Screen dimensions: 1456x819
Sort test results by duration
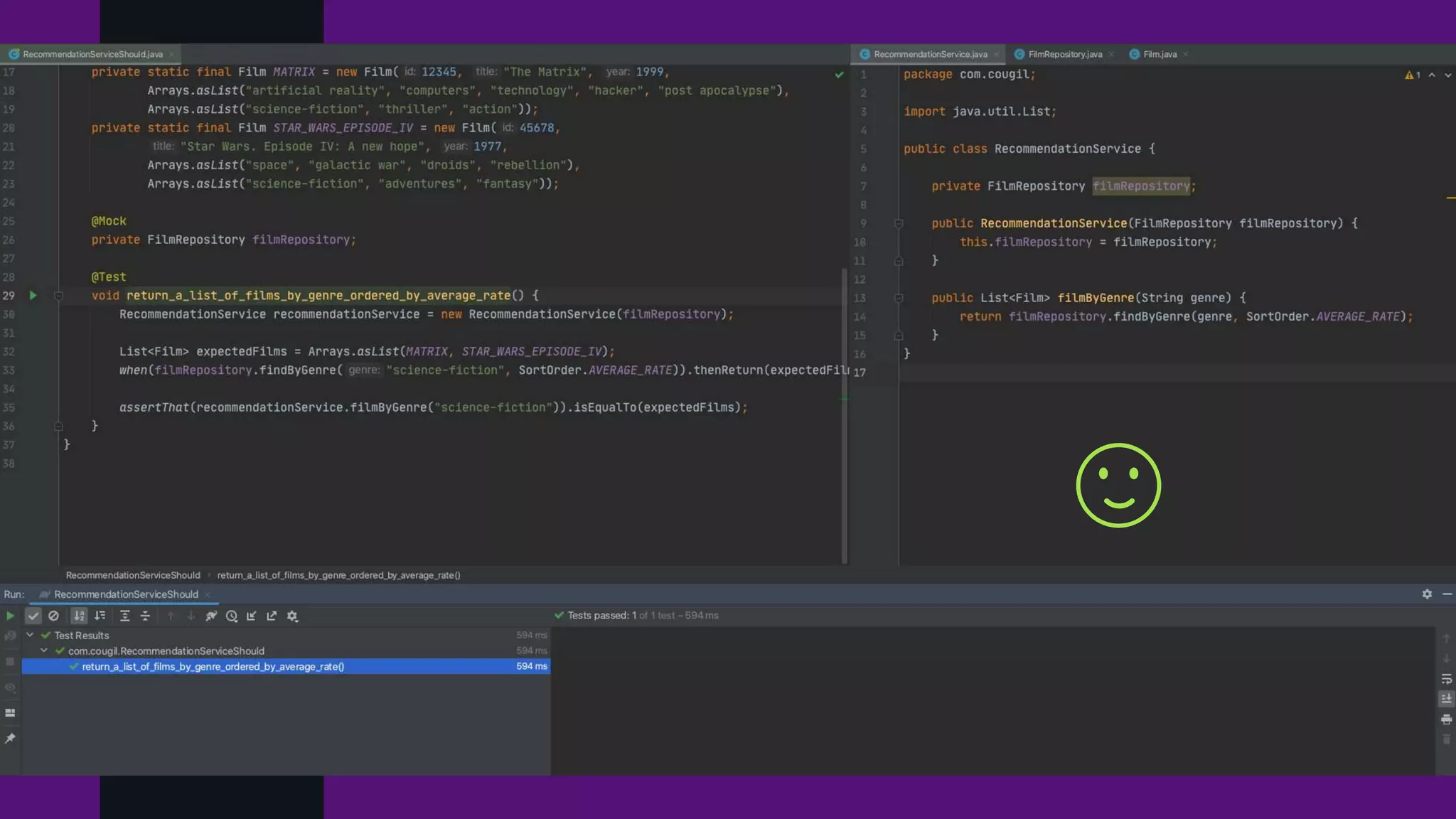(100, 616)
